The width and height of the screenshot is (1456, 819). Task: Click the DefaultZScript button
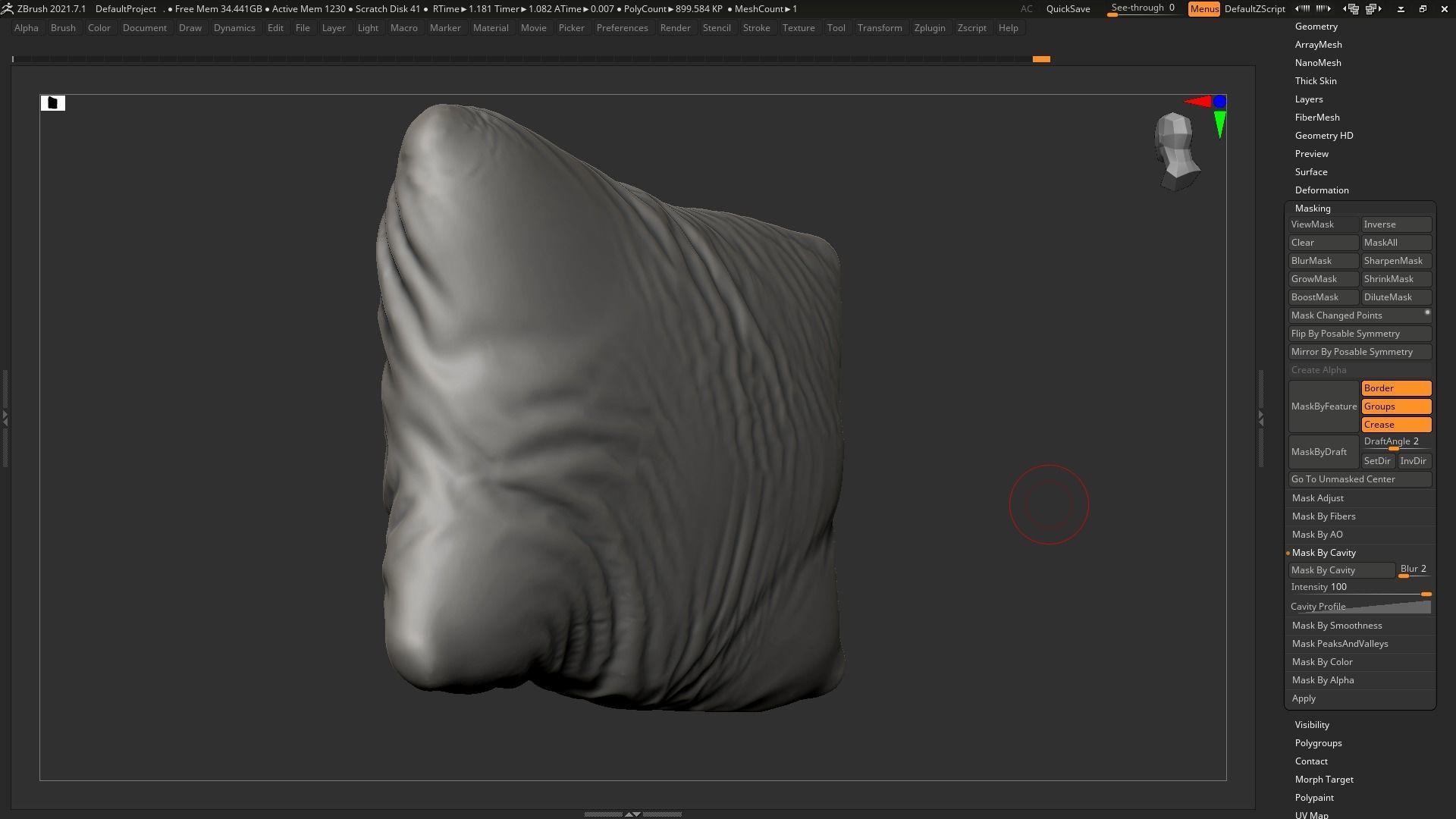1254,9
